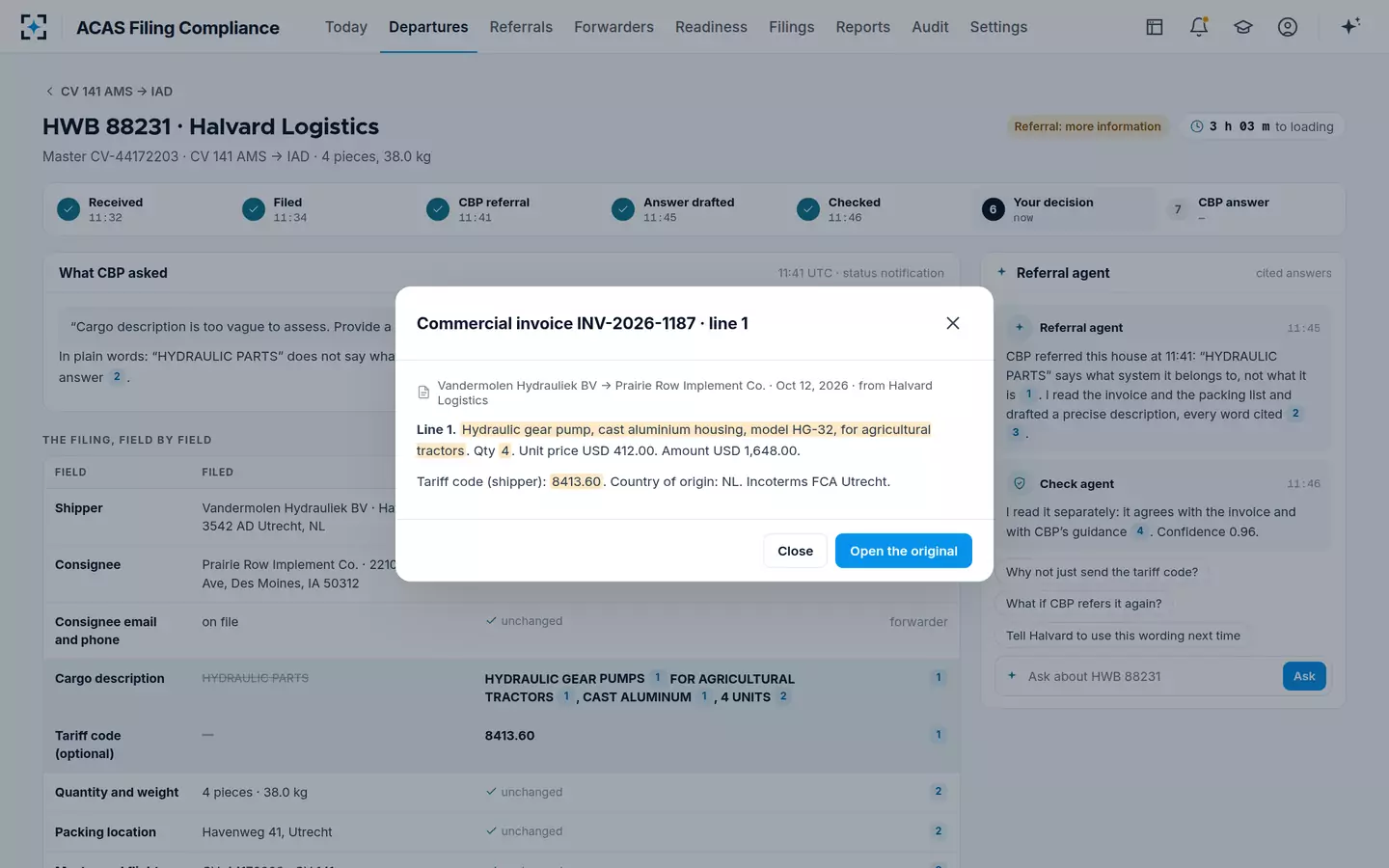1389x868 pixels.
Task: Open the graduation cap help icon
Action: click(x=1243, y=27)
